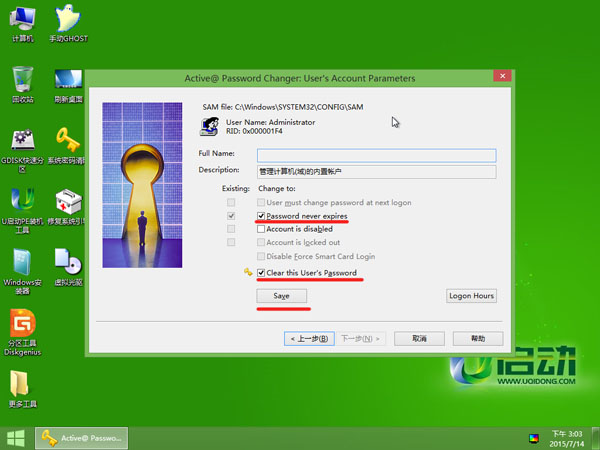Click the RID: 0x000001F4 text
Image resolution: width=600 pixels, height=450 pixels.
pyautogui.click(x=254, y=131)
